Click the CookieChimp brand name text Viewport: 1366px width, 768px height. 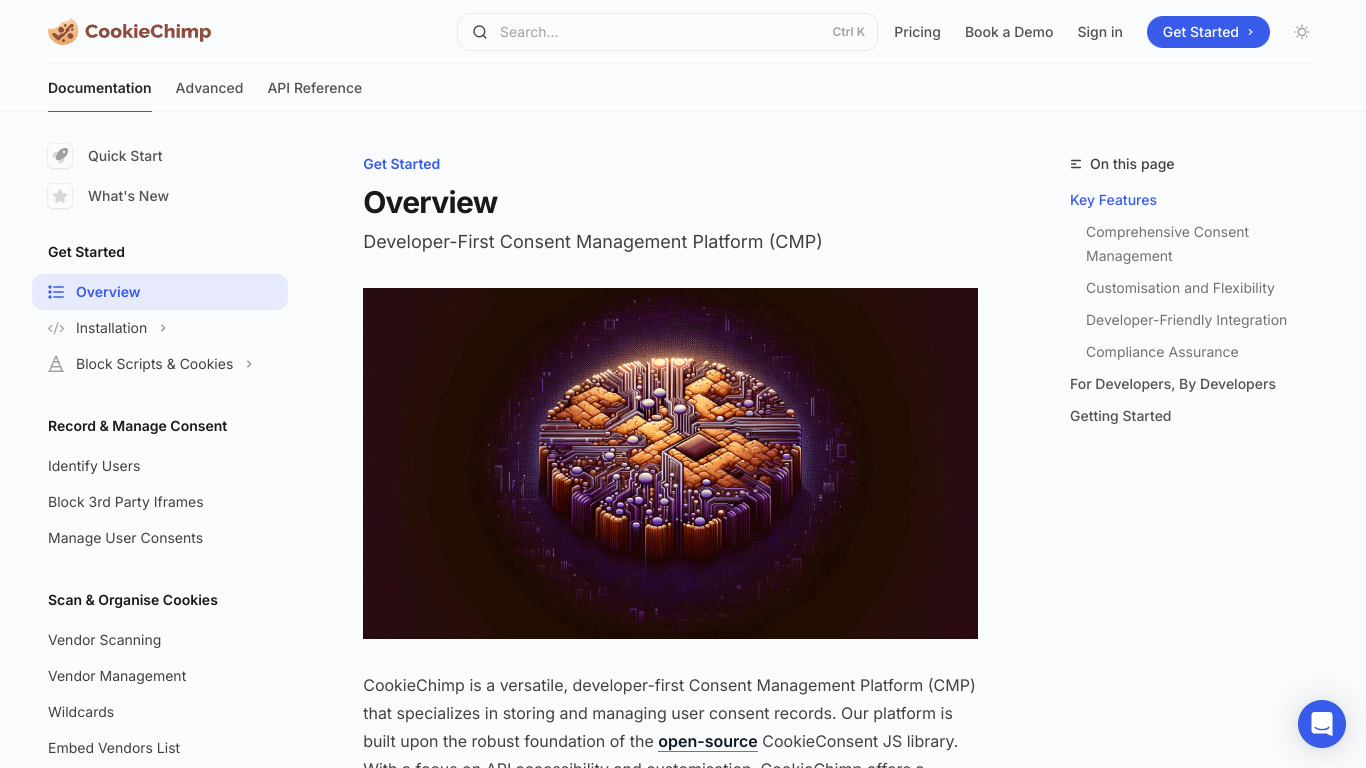[148, 32]
